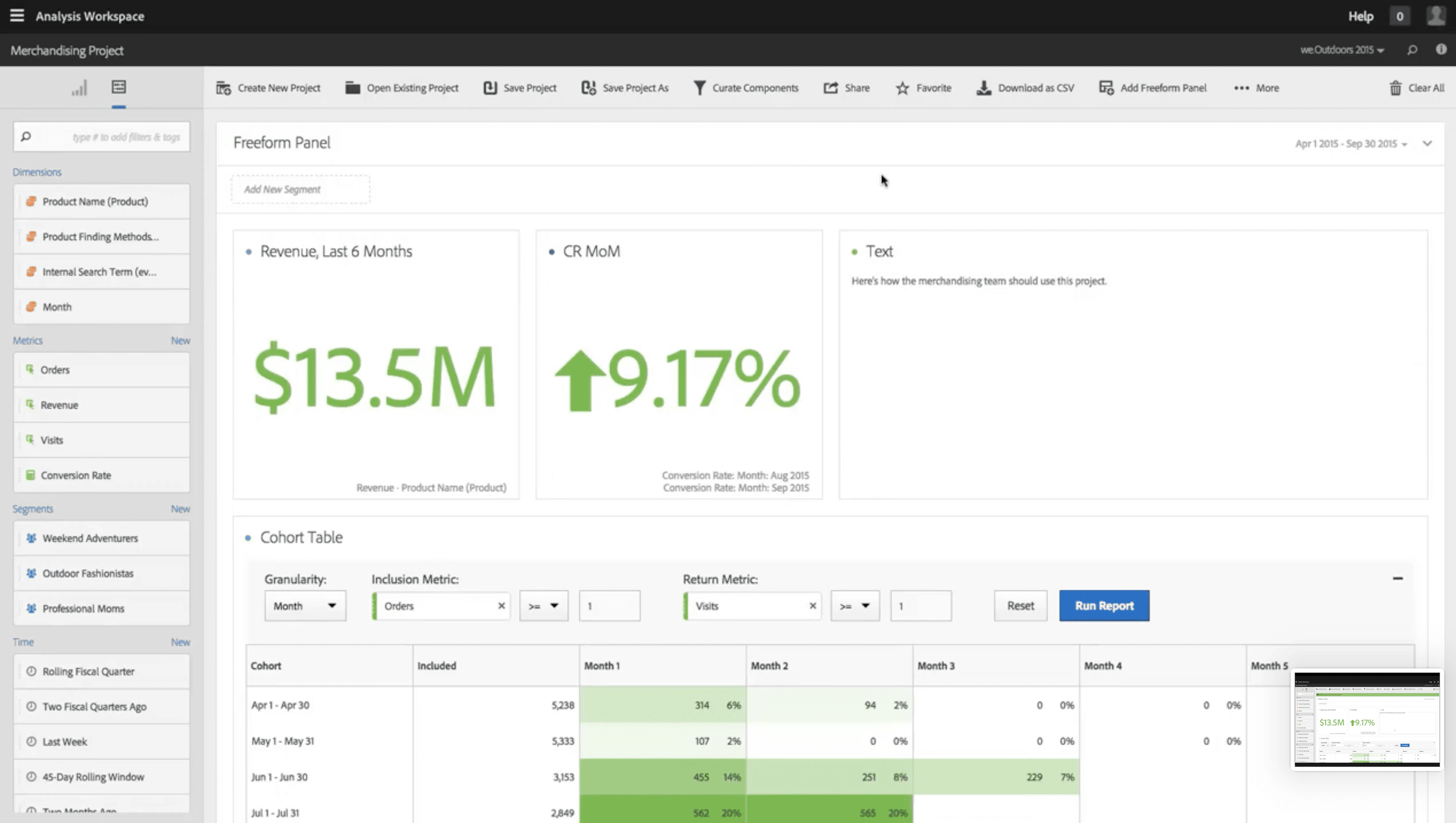Click Download as CSV icon

(x=984, y=88)
